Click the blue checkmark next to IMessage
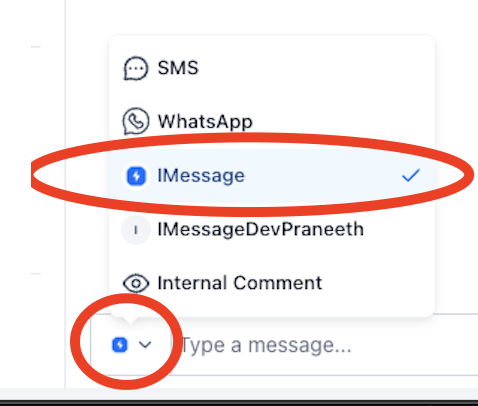 point(411,175)
